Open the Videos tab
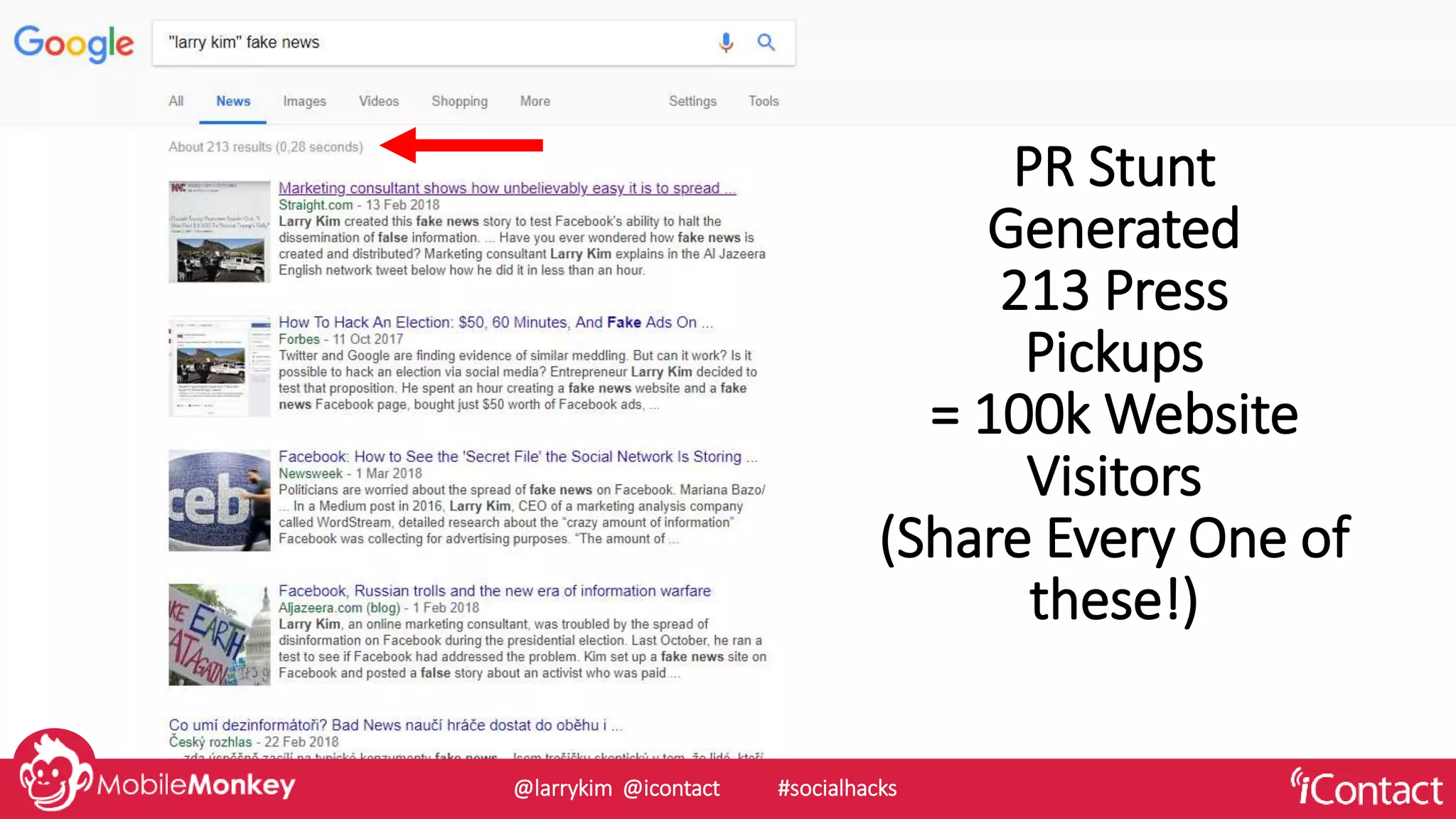The width and height of the screenshot is (1456, 819). coord(379,101)
